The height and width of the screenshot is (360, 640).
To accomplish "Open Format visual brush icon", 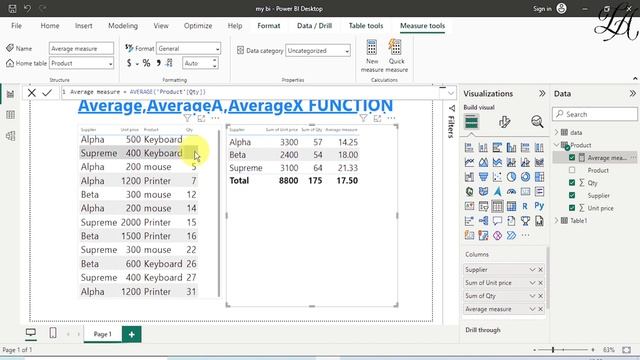I will click(x=504, y=122).
